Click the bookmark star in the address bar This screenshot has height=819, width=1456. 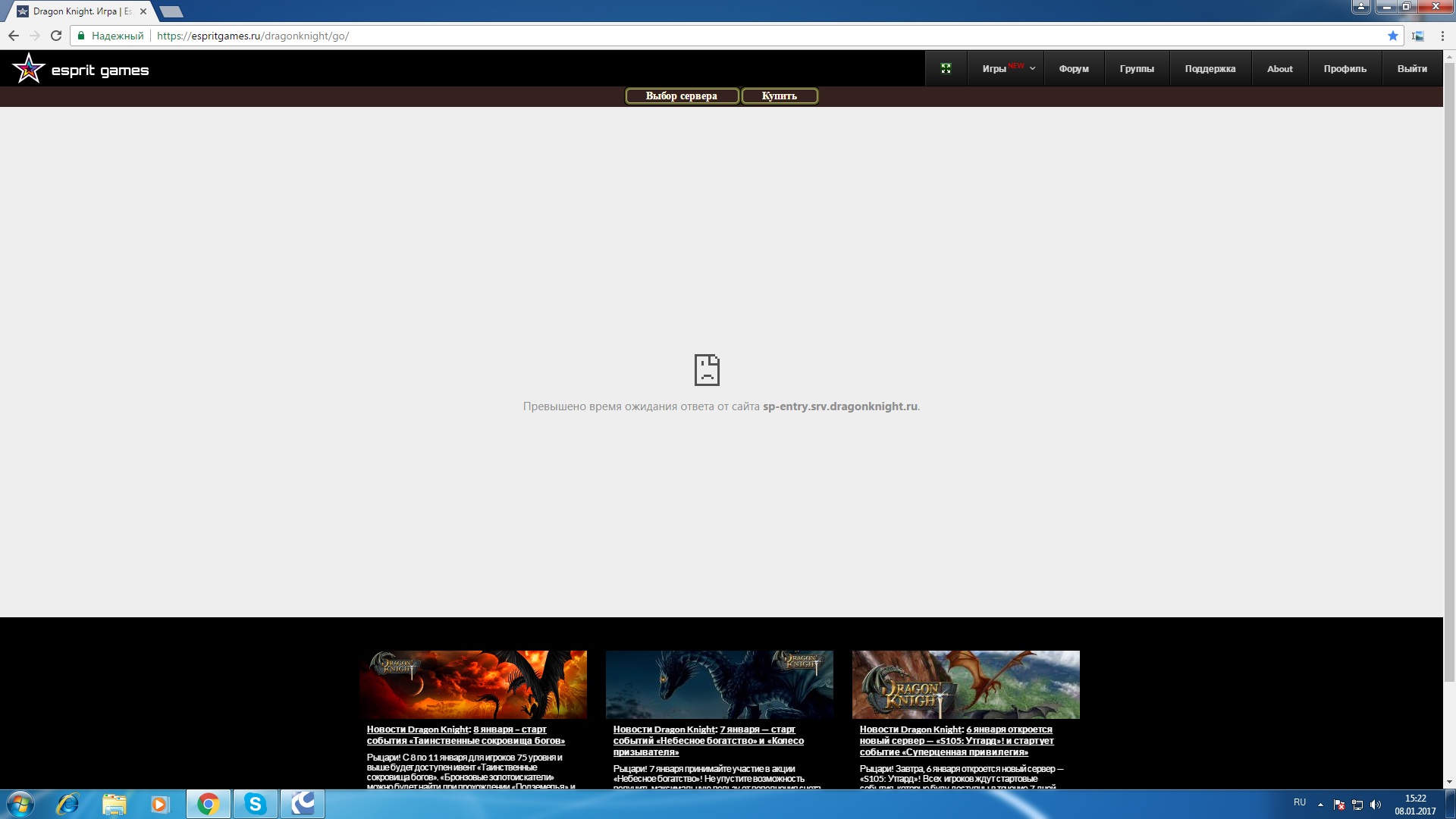[1392, 36]
